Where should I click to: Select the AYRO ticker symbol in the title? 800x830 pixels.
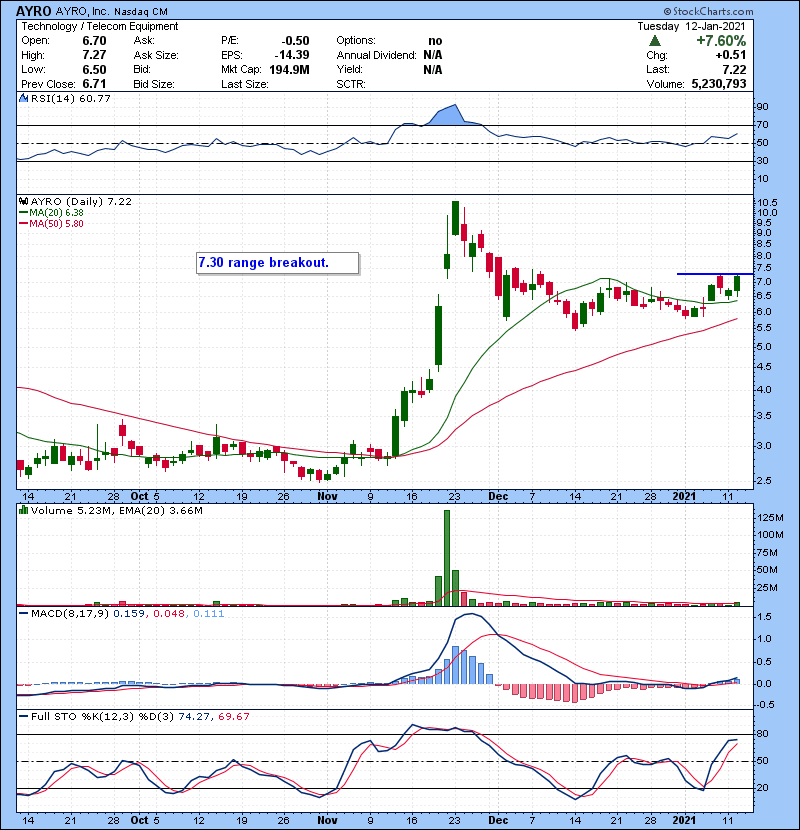click(x=34, y=11)
